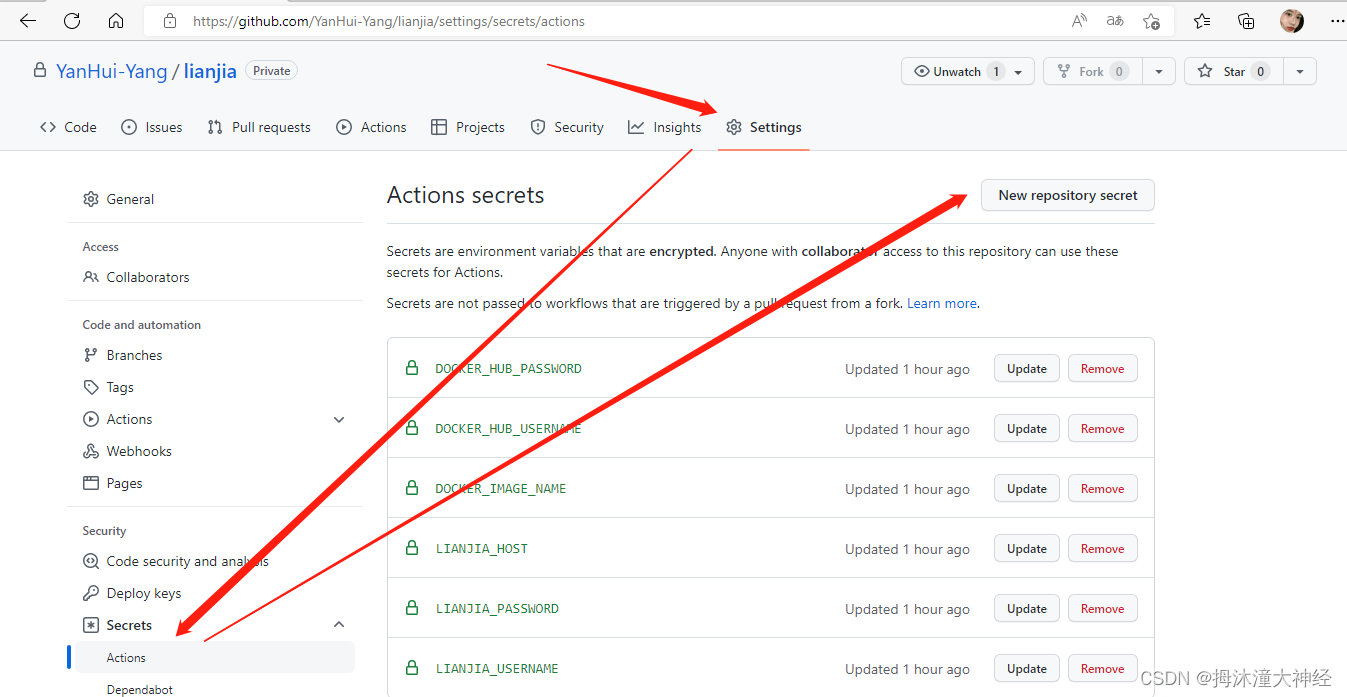Update the LIANJIA_HOST secret
Image resolution: width=1347 pixels, height=697 pixels.
(x=1027, y=549)
